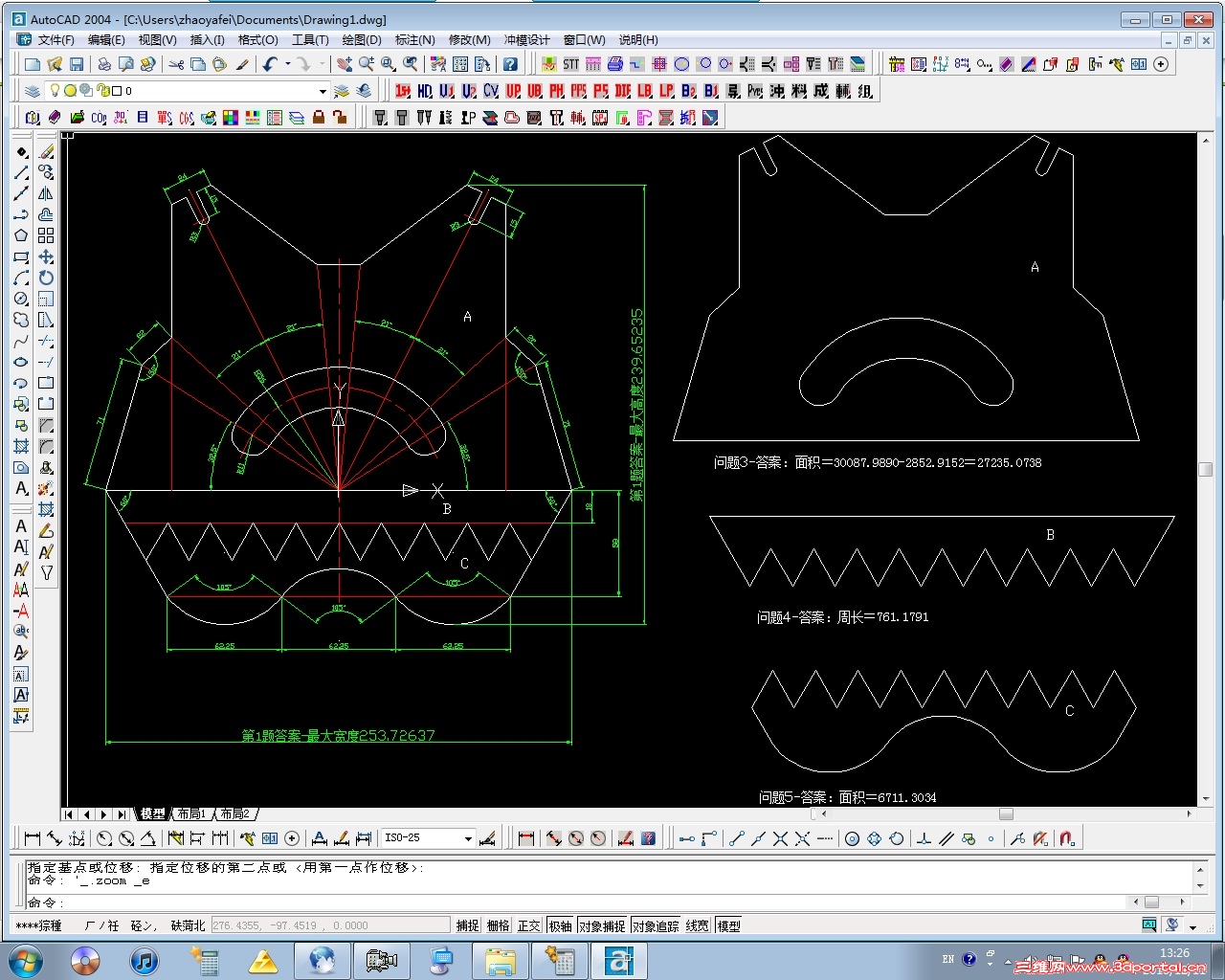Viewport: 1225px width, 980px height.
Task: Select the Array modify tool
Action: 46,235
